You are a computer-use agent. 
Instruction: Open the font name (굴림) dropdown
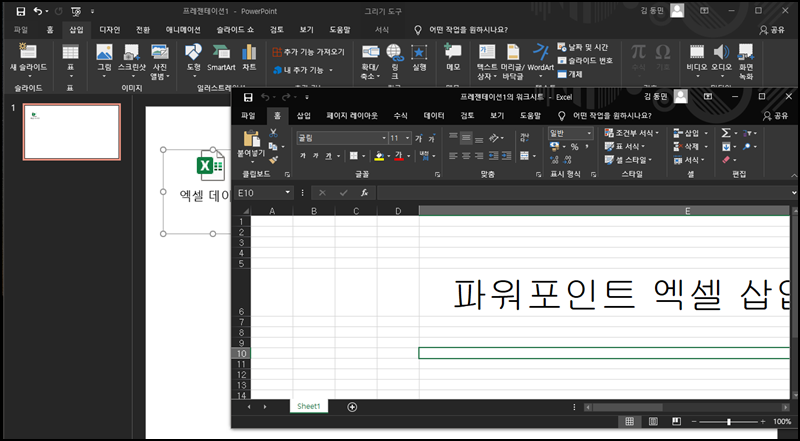(384, 138)
